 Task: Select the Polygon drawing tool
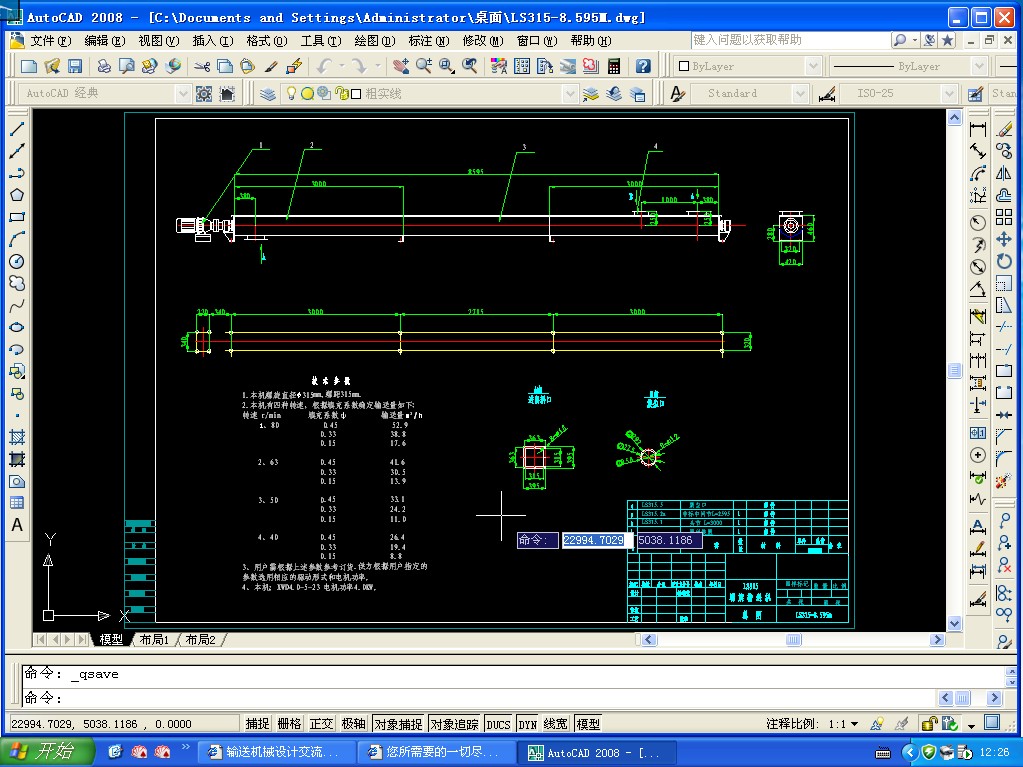17,195
